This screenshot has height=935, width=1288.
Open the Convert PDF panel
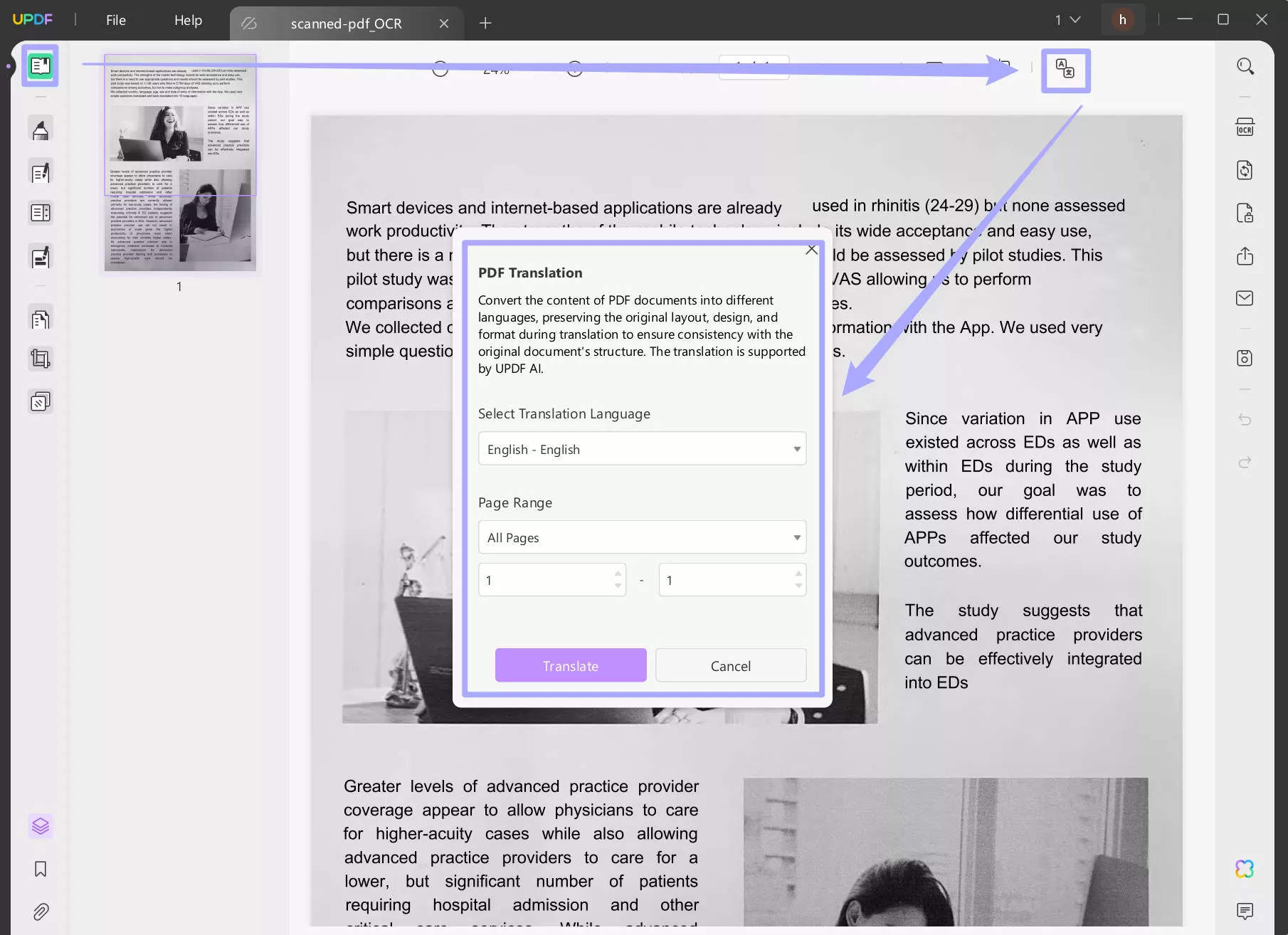point(1245,170)
